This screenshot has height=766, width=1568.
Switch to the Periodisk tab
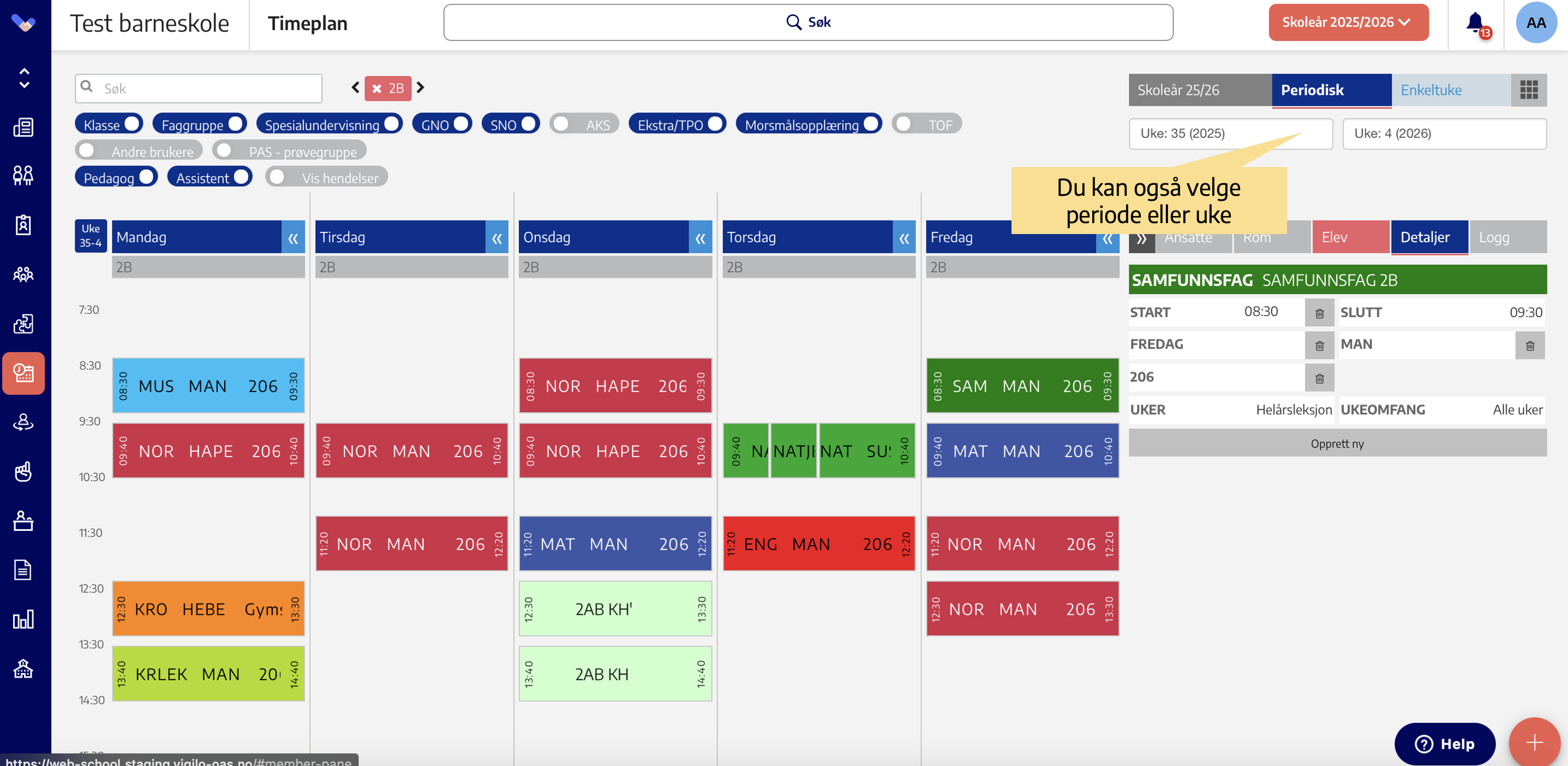(1331, 90)
